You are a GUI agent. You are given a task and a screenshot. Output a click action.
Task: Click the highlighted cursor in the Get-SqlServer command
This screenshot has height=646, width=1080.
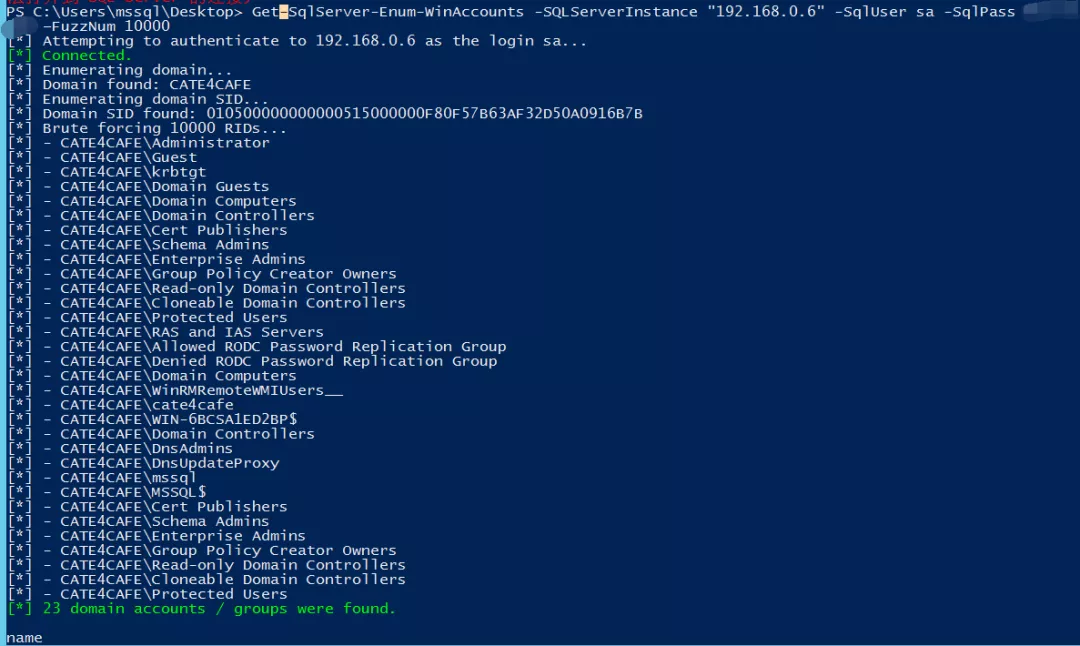283,12
